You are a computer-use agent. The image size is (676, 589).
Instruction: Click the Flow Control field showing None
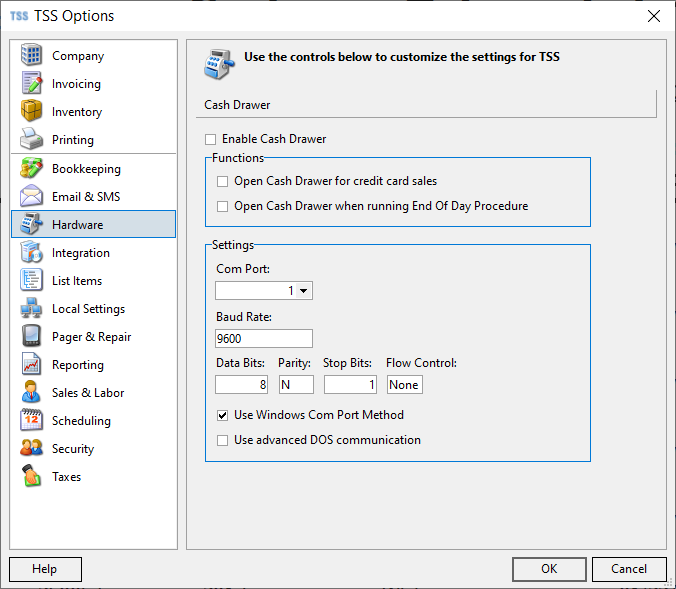point(404,385)
